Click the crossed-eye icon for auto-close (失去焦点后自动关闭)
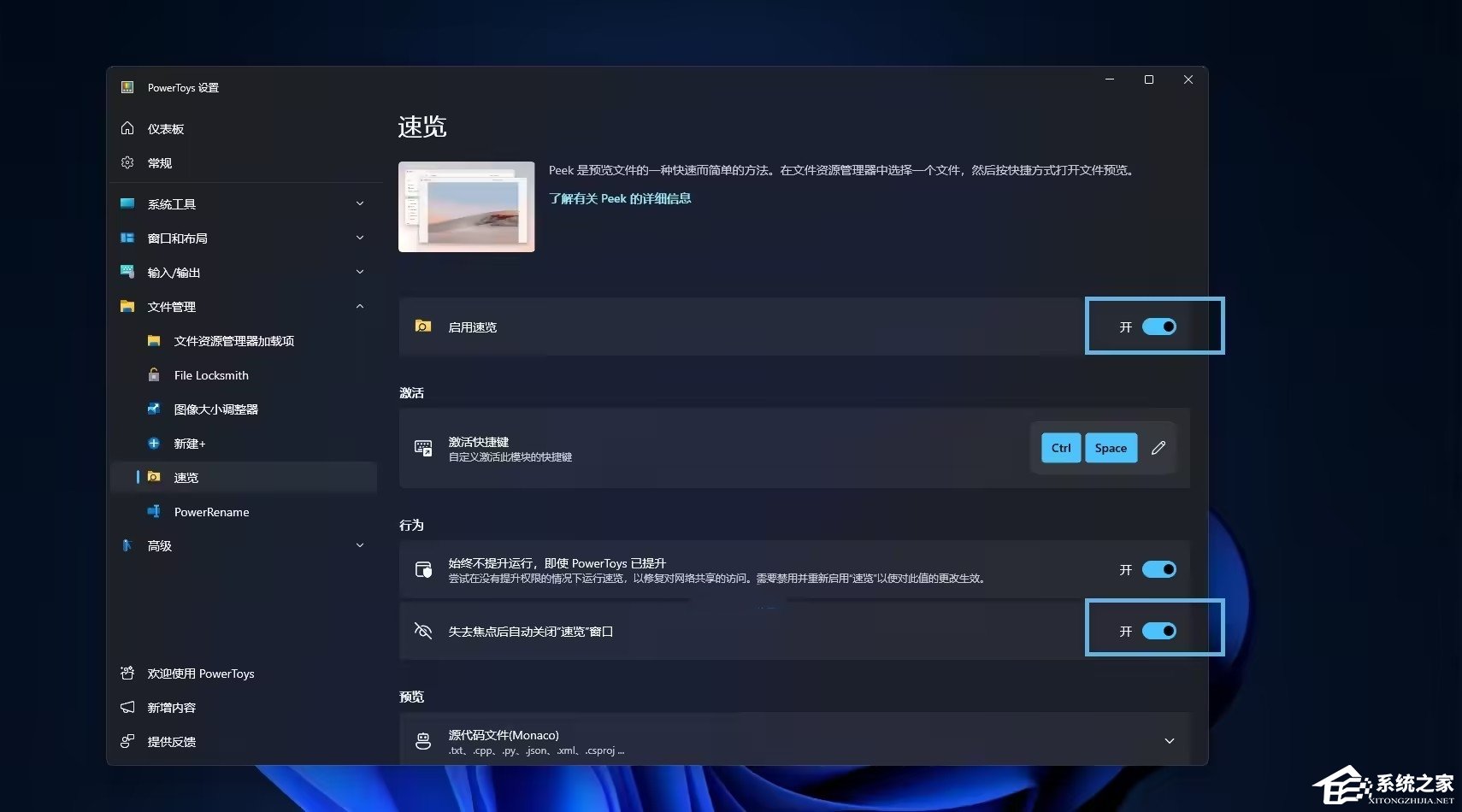 point(423,631)
